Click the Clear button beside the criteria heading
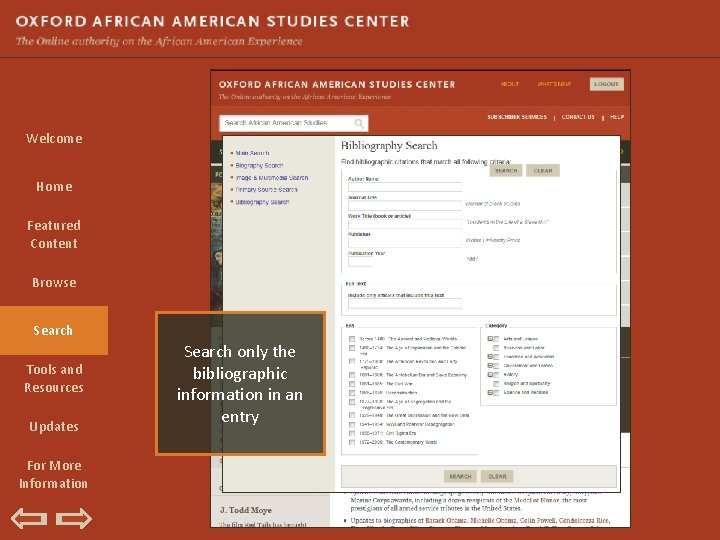 [x=543, y=170]
